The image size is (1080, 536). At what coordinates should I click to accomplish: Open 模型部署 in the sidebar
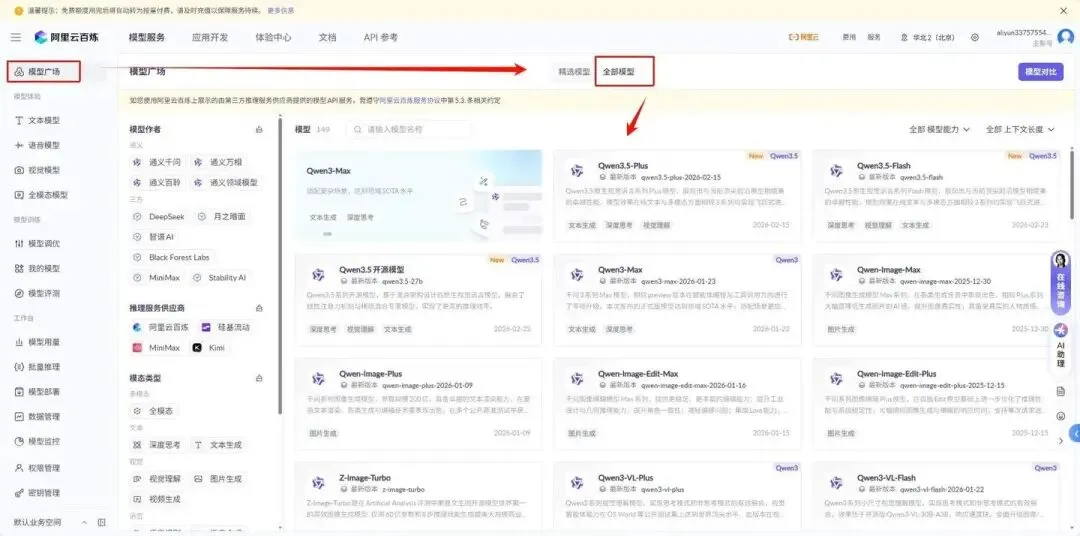44,391
